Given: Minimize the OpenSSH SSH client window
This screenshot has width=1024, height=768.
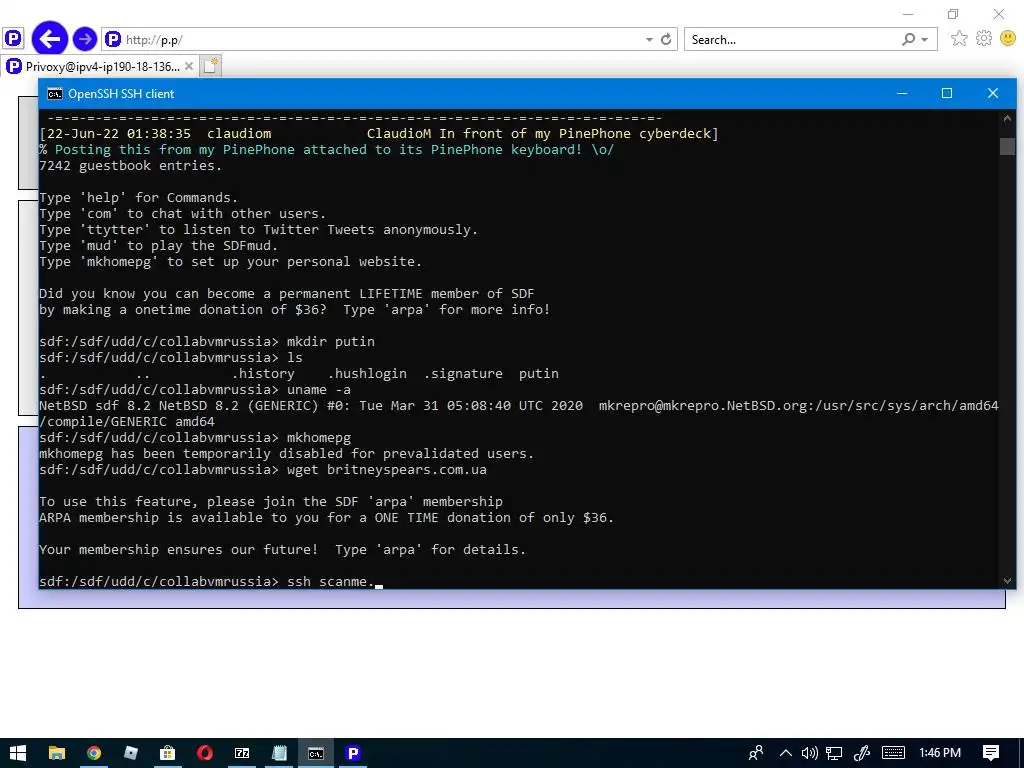Looking at the screenshot, I should (902, 93).
